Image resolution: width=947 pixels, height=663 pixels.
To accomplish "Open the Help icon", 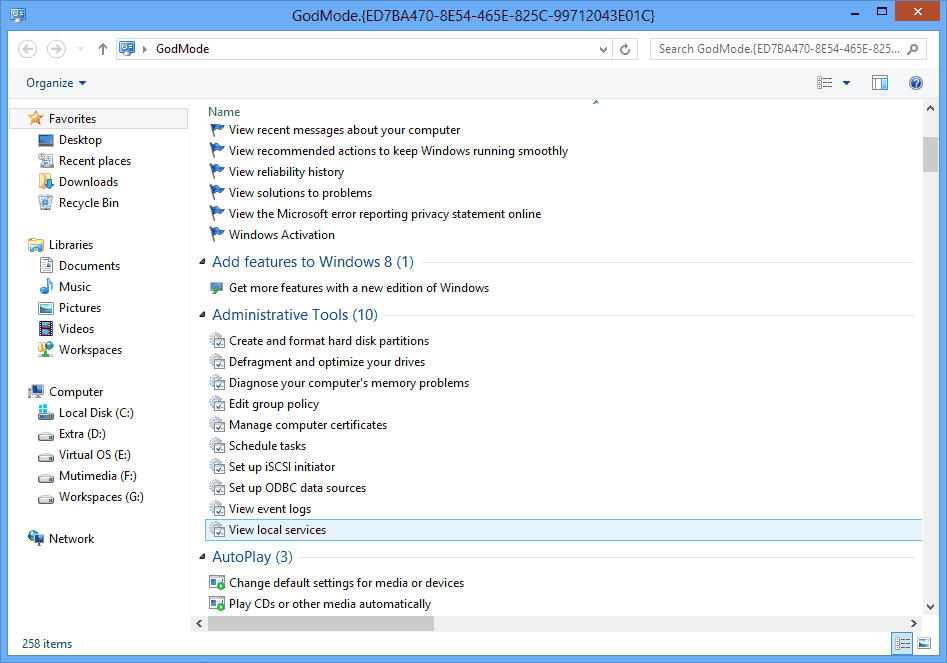I will pos(916,83).
